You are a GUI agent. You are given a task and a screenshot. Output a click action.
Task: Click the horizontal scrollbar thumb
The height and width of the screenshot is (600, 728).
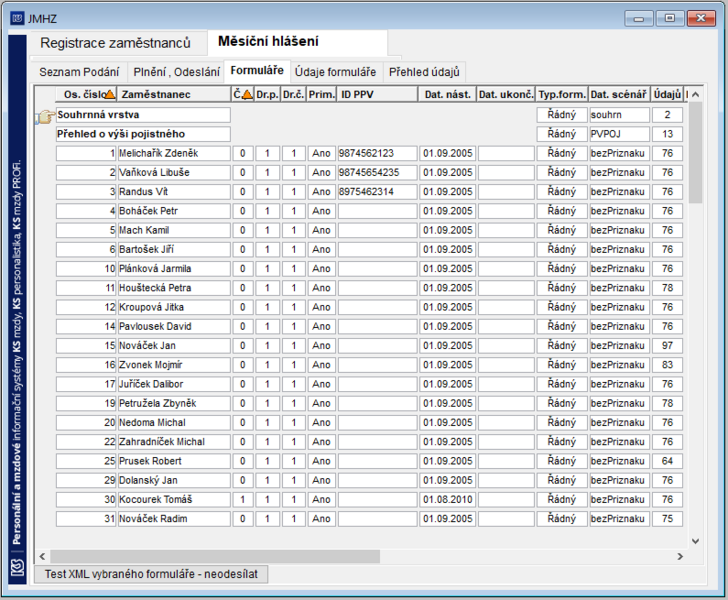[215, 556]
